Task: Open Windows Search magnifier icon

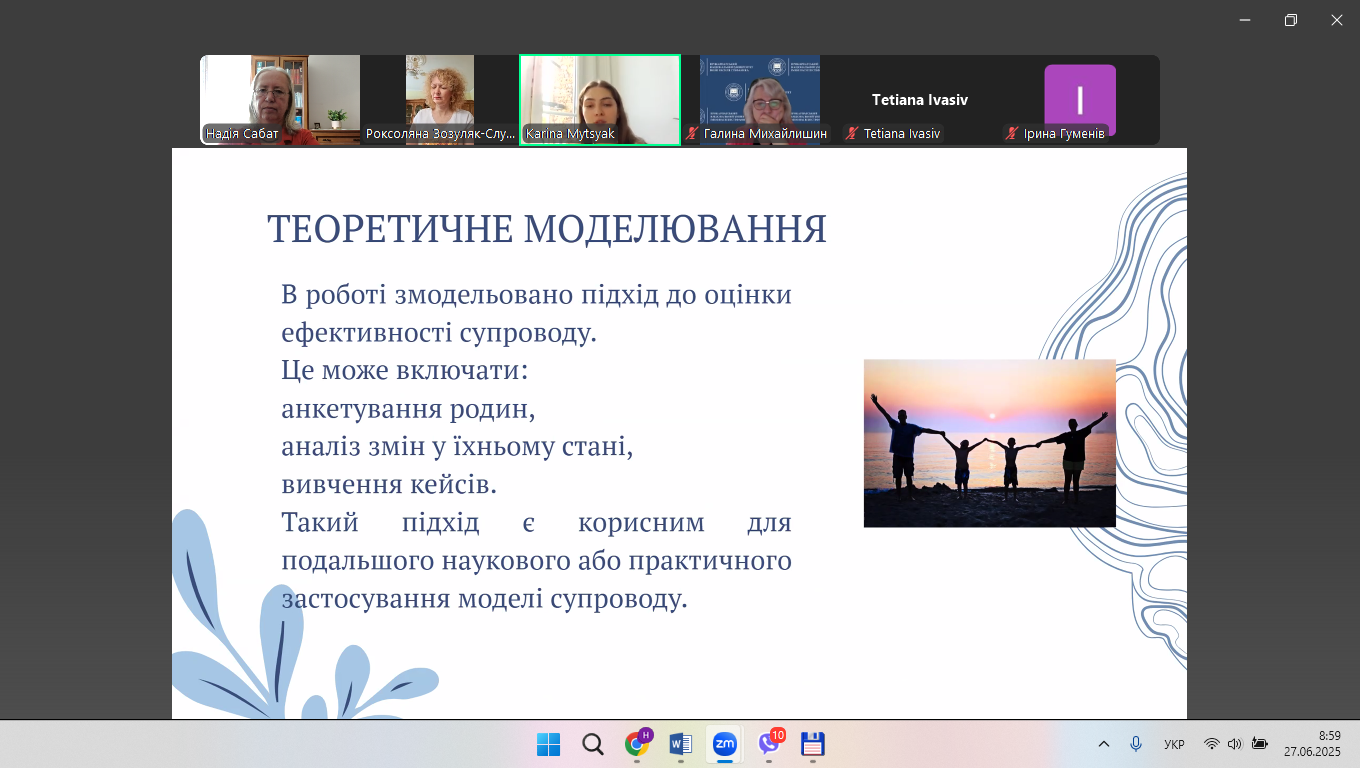Action: 592,744
